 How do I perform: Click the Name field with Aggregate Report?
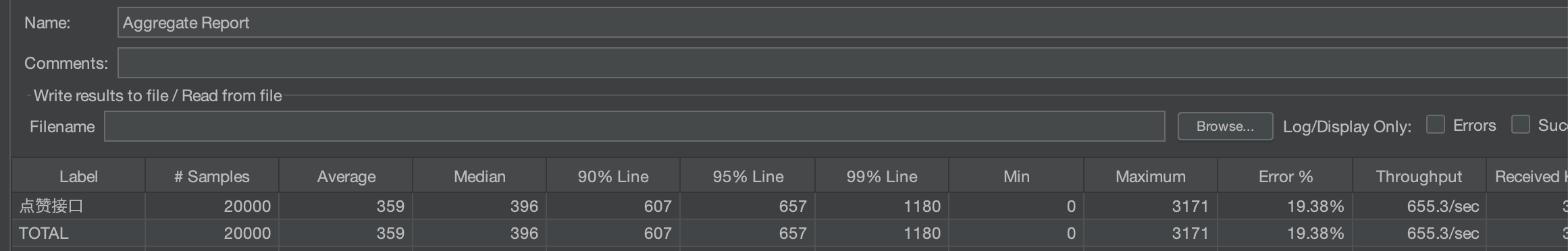(842, 22)
